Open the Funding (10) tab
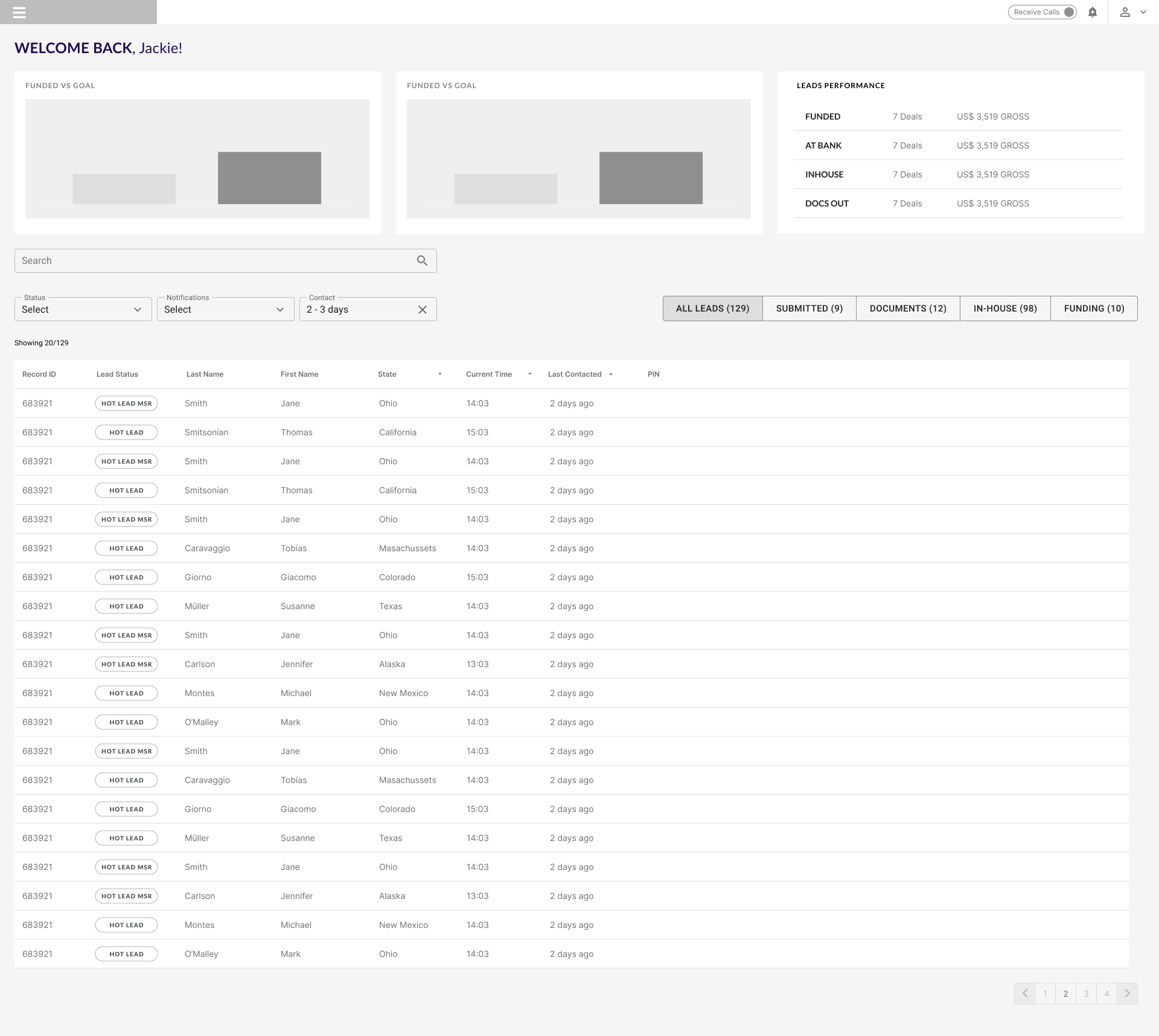 (x=1094, y=309)
